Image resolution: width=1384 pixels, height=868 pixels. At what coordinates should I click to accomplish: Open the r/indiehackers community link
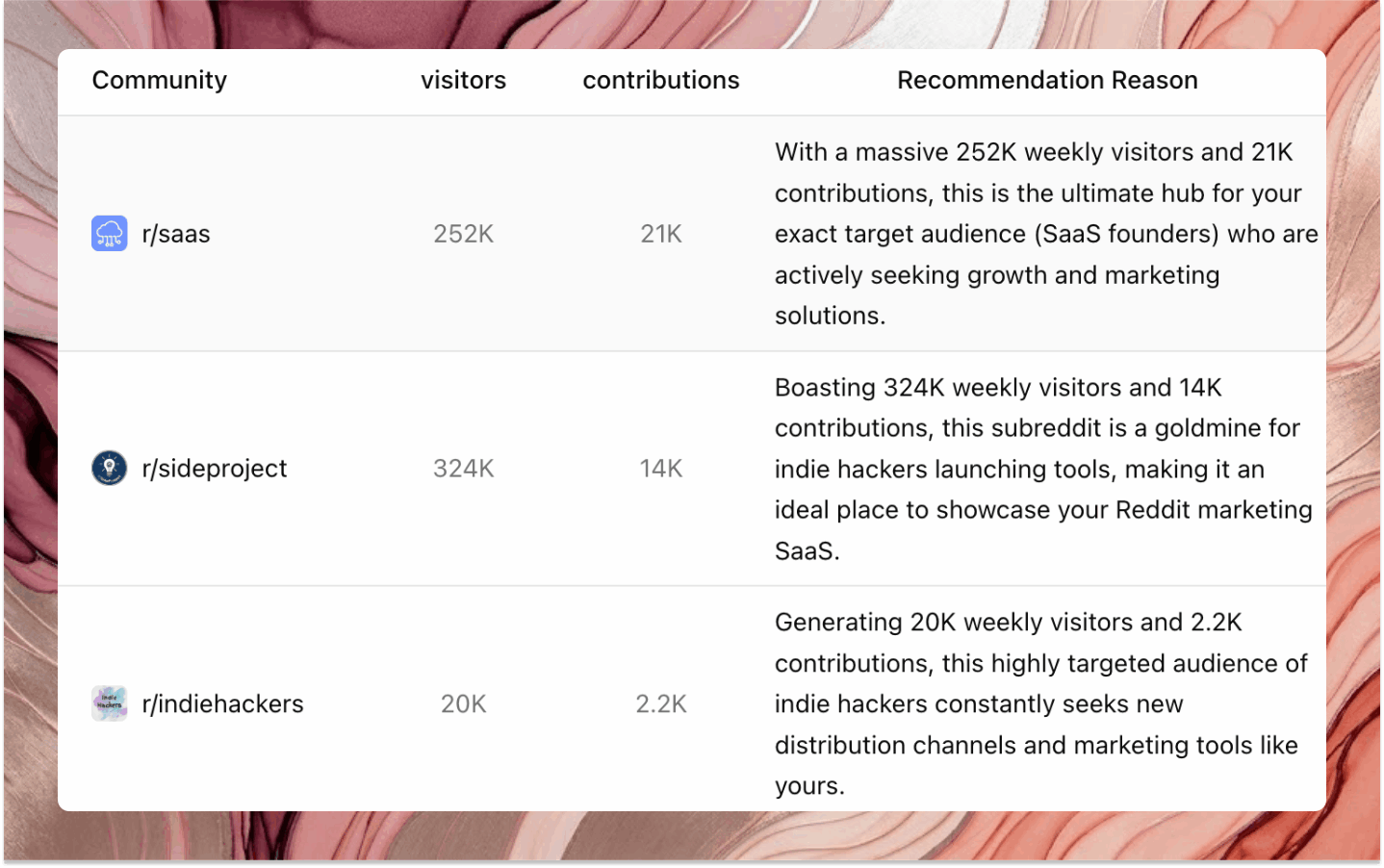pos(223,703)
